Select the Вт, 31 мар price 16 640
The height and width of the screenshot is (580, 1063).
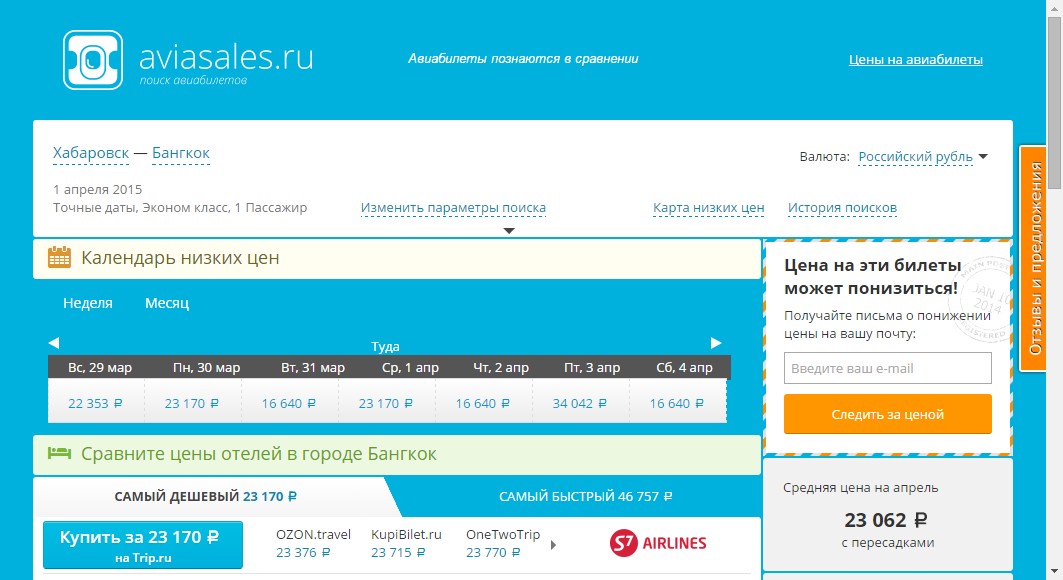(x=289, y=403)
